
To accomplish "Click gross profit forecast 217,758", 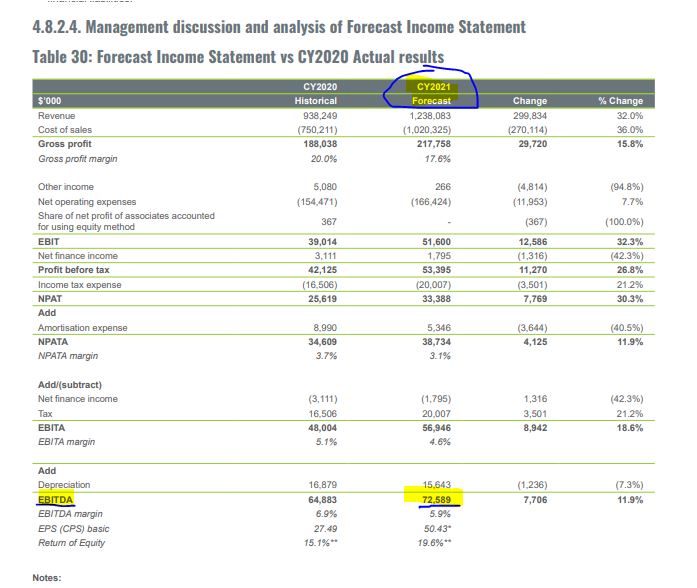I will [434, 144].
